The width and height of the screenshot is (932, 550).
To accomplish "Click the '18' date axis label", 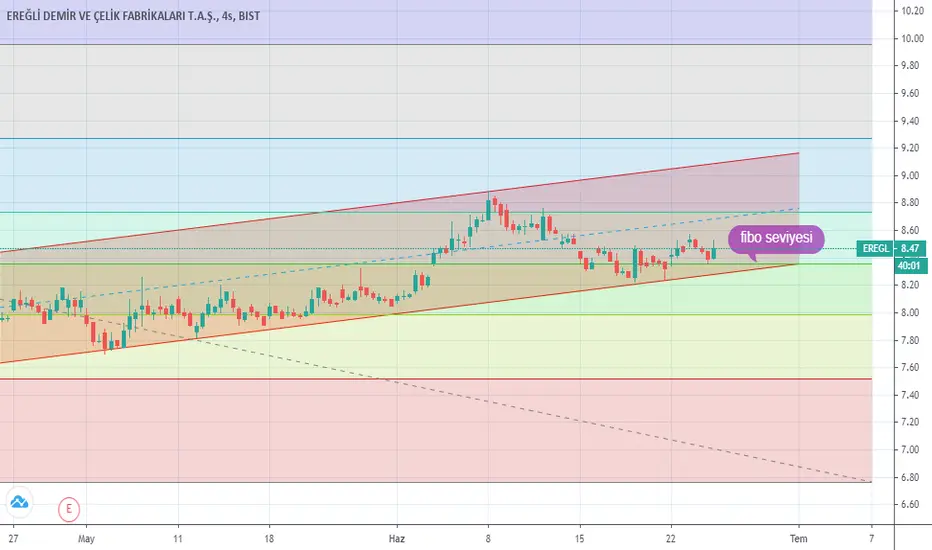I will pyautogui.click(x=269, y=539).
